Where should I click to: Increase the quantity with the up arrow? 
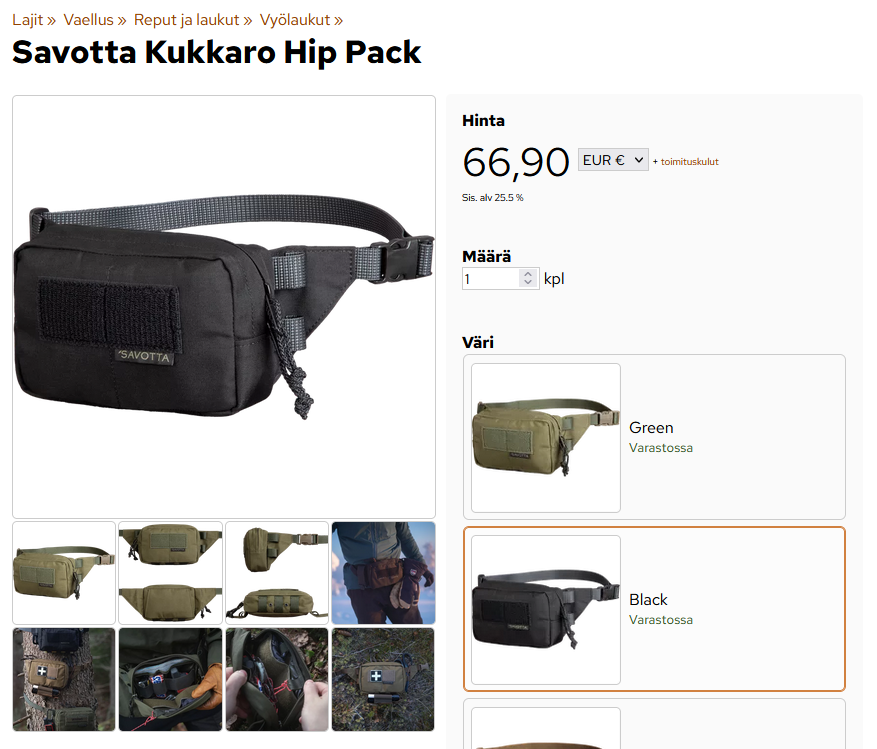(527, 274)
